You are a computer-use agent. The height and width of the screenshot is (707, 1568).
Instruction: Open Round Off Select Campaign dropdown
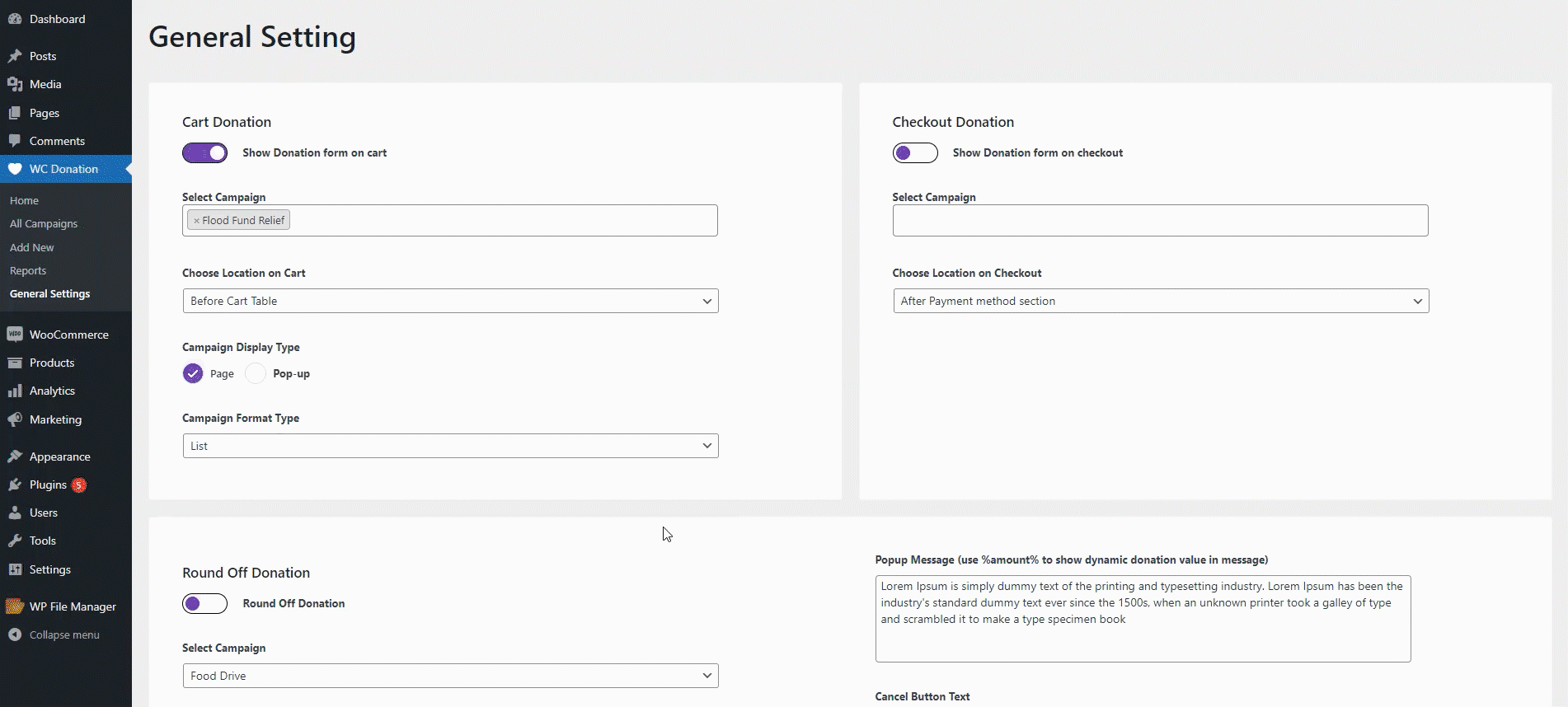pyautogui.click(x=450, y=676)
